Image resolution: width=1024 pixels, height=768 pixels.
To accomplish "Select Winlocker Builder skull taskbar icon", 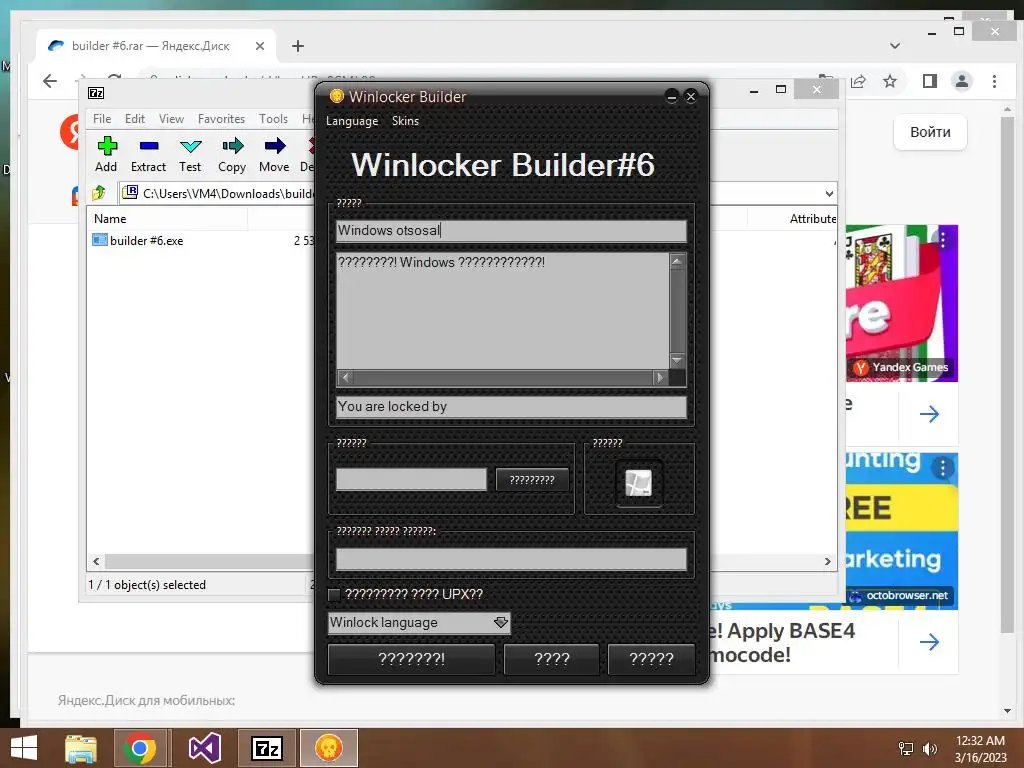I will 328,748.
